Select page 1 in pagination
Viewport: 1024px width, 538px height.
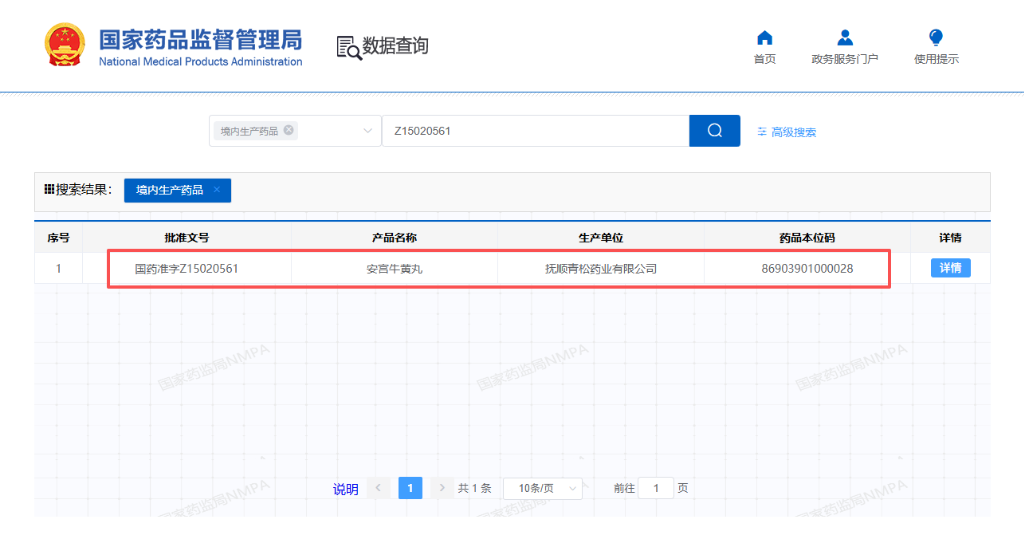point(410,488)
